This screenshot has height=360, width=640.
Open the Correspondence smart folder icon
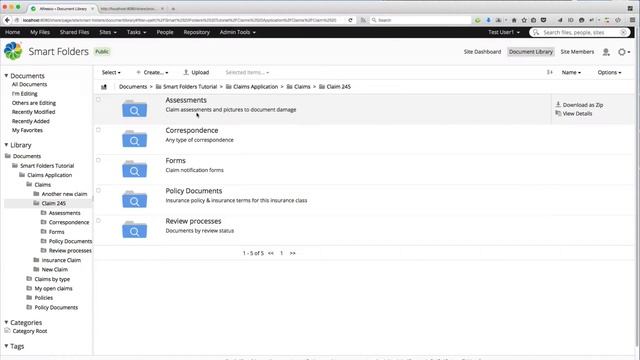[x=134, y=139]
